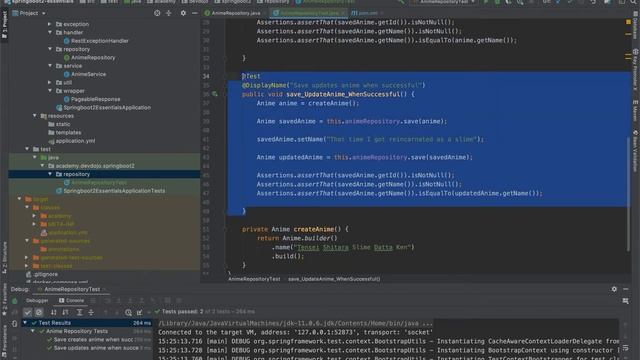Click the editor vertical scrollbar
This screenshot has width=640, height=360.
coord(628,193)
